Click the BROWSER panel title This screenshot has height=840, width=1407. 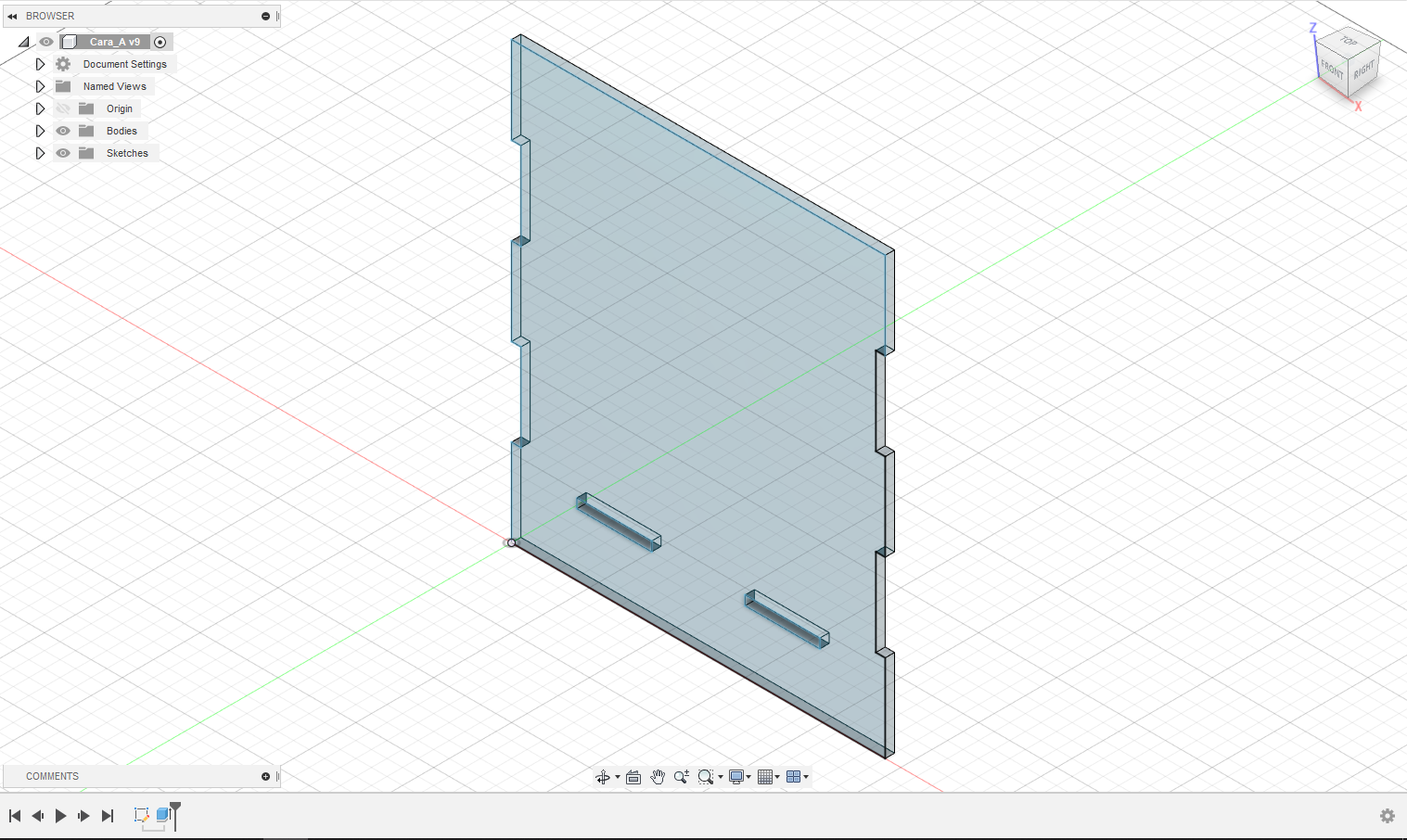50,16
